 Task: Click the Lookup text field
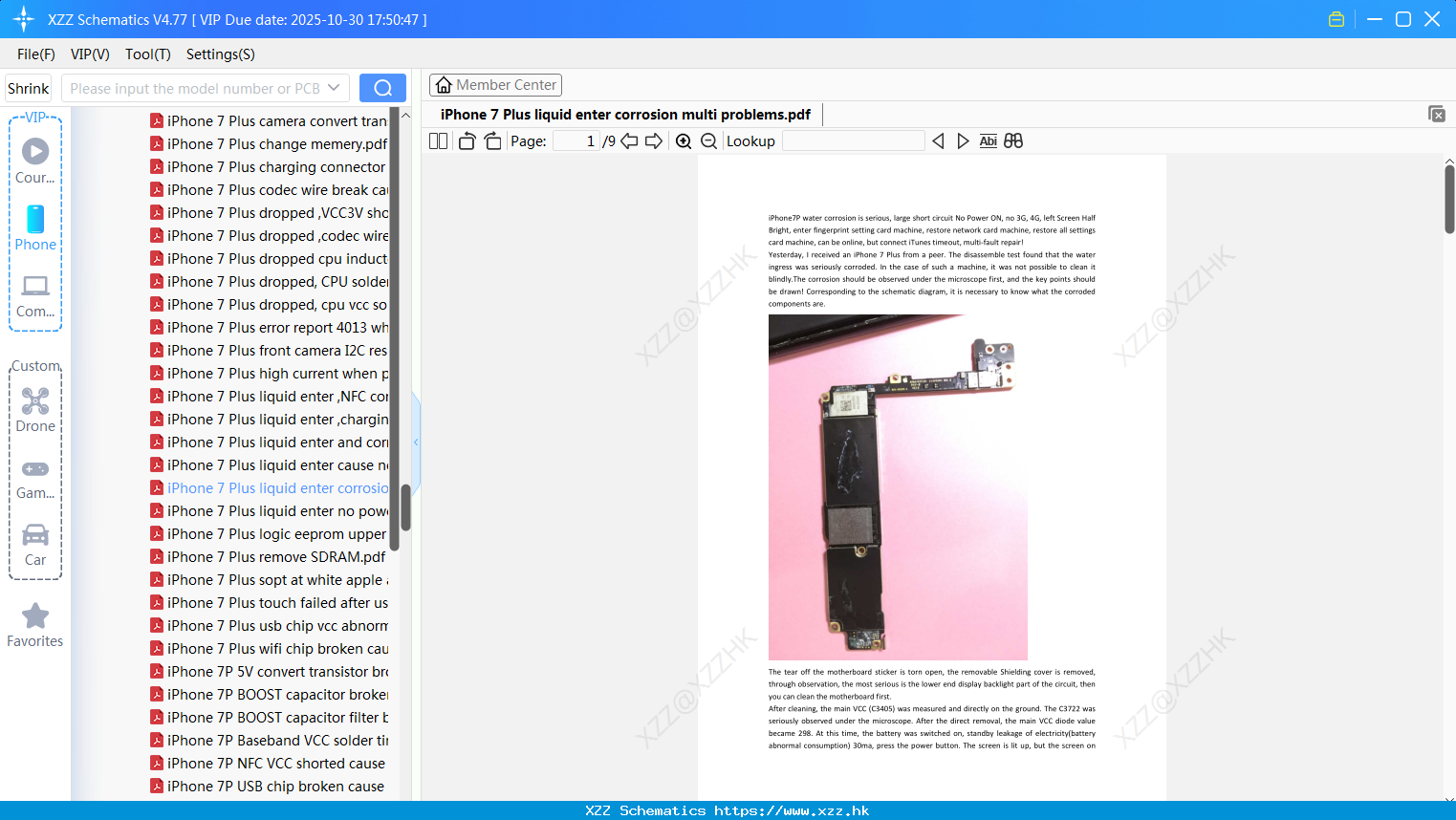(854, 140)
